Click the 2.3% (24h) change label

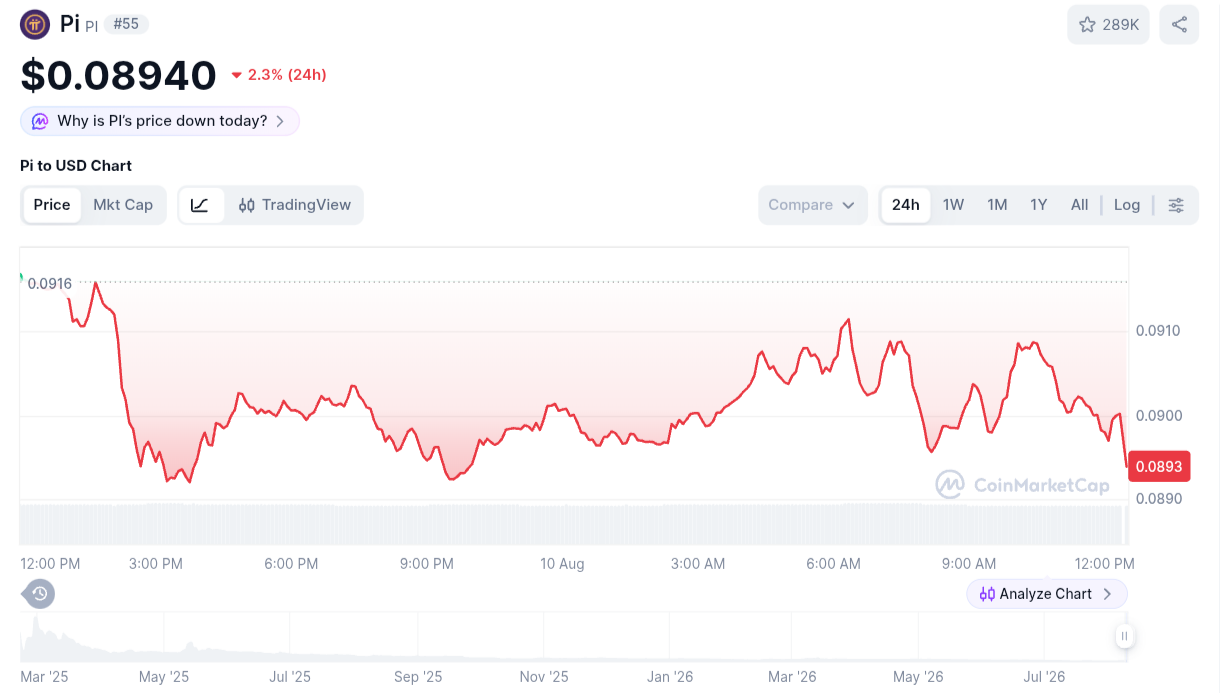[279, 75]
